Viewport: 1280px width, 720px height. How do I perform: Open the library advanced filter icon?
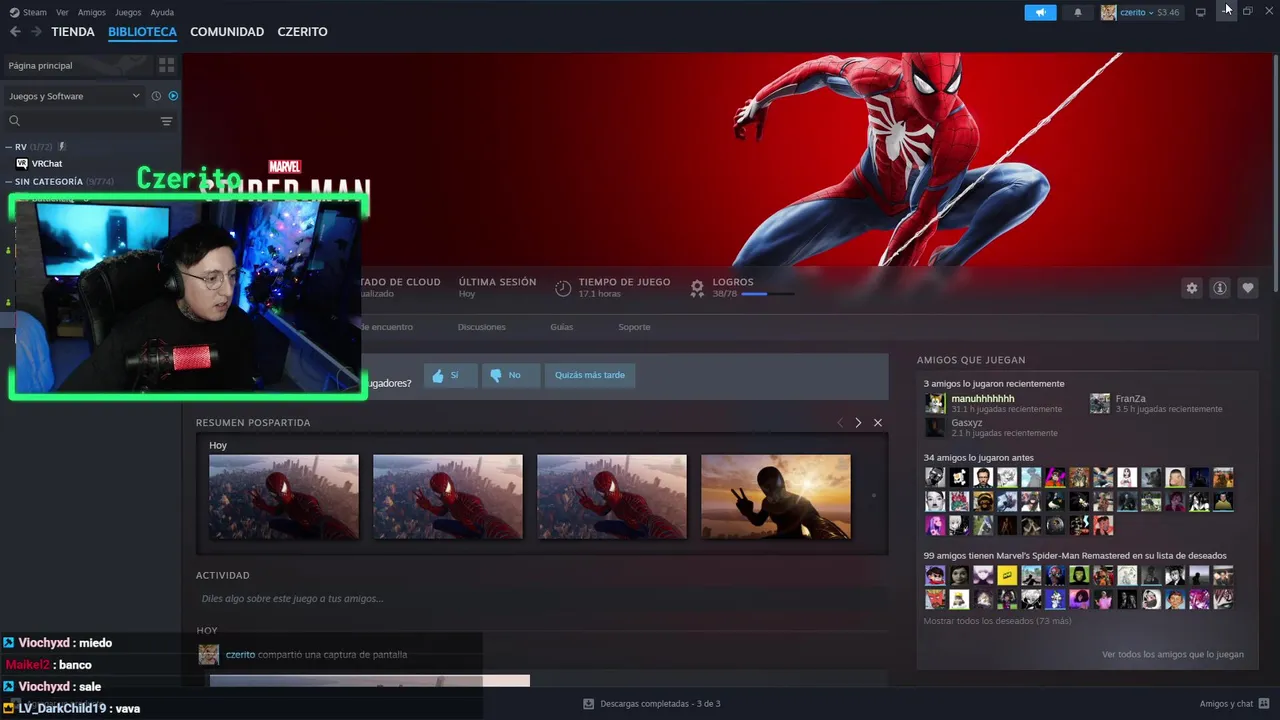click(166, 121)
